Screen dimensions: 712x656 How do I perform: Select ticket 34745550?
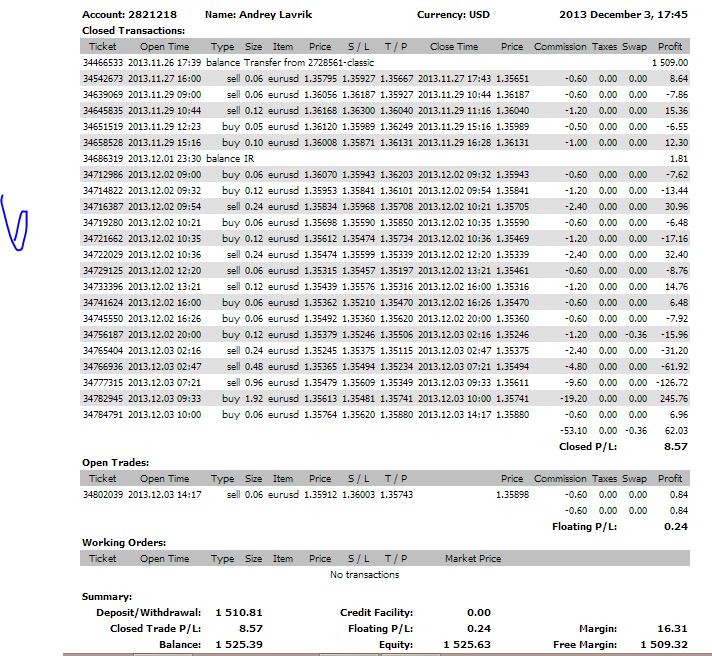coord(103,319)
